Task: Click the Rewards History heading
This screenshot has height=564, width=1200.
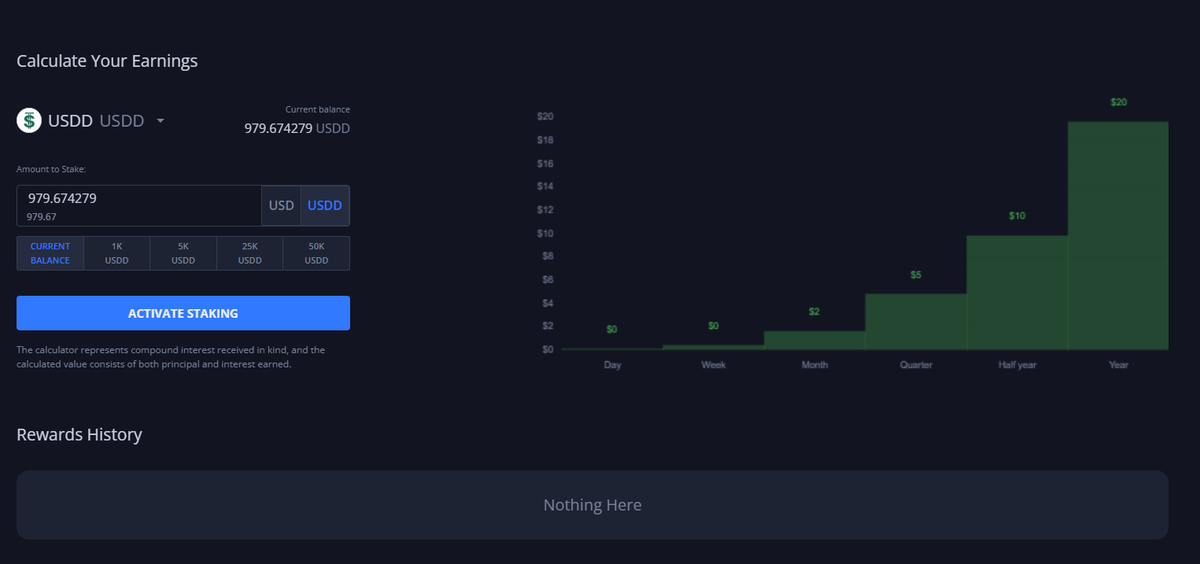Action: point(79,435)
